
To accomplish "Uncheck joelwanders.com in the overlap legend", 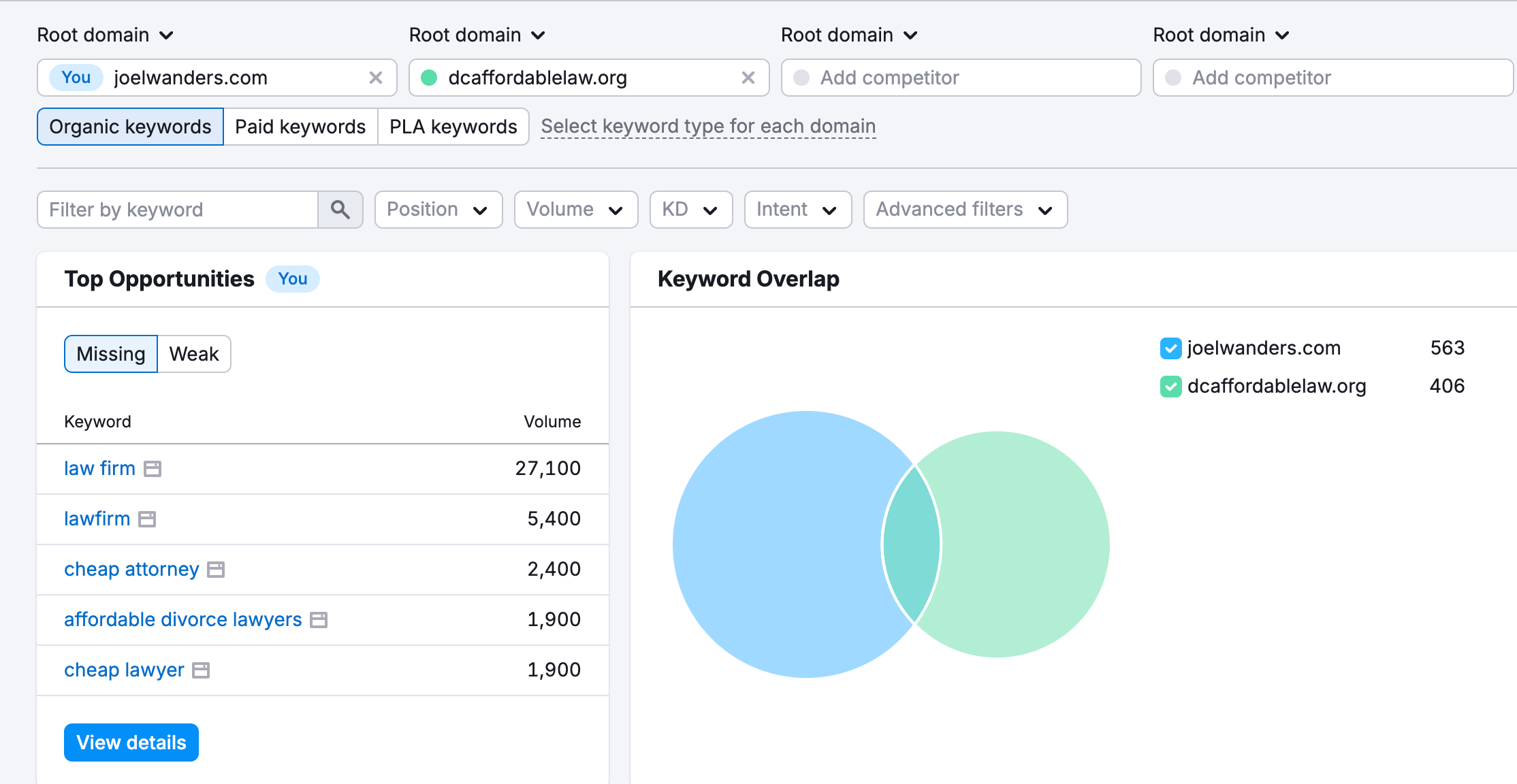I will click(1170, 348).
